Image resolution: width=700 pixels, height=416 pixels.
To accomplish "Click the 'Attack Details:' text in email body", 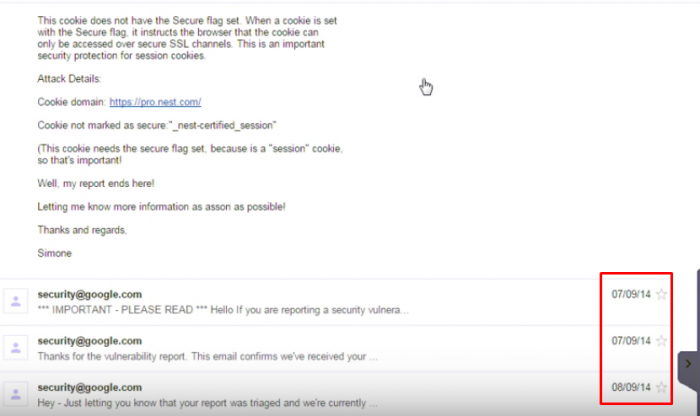I will coord(69,78).
